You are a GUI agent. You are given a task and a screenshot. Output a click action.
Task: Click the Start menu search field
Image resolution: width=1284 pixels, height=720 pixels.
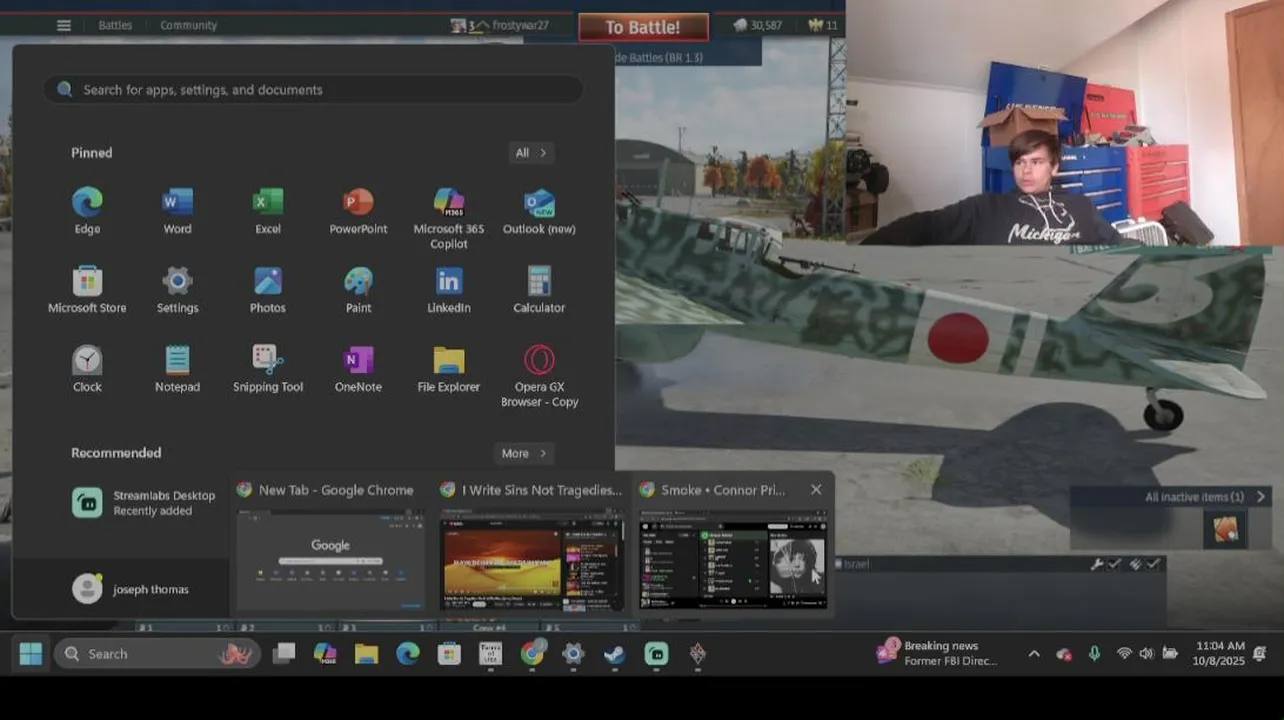point(313,90)
